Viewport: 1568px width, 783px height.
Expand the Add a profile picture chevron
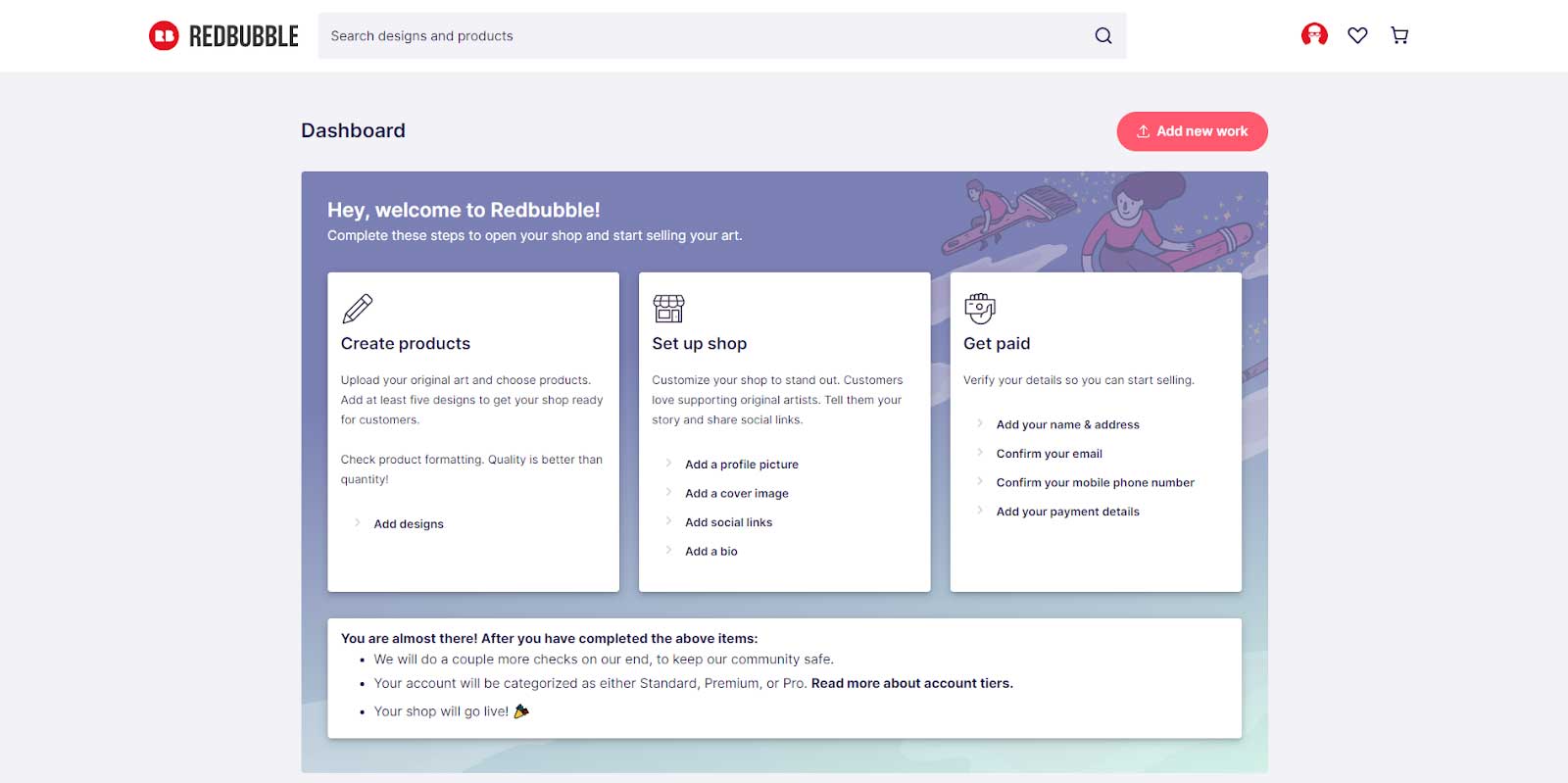pyautogui.click(x=668, y=464)
